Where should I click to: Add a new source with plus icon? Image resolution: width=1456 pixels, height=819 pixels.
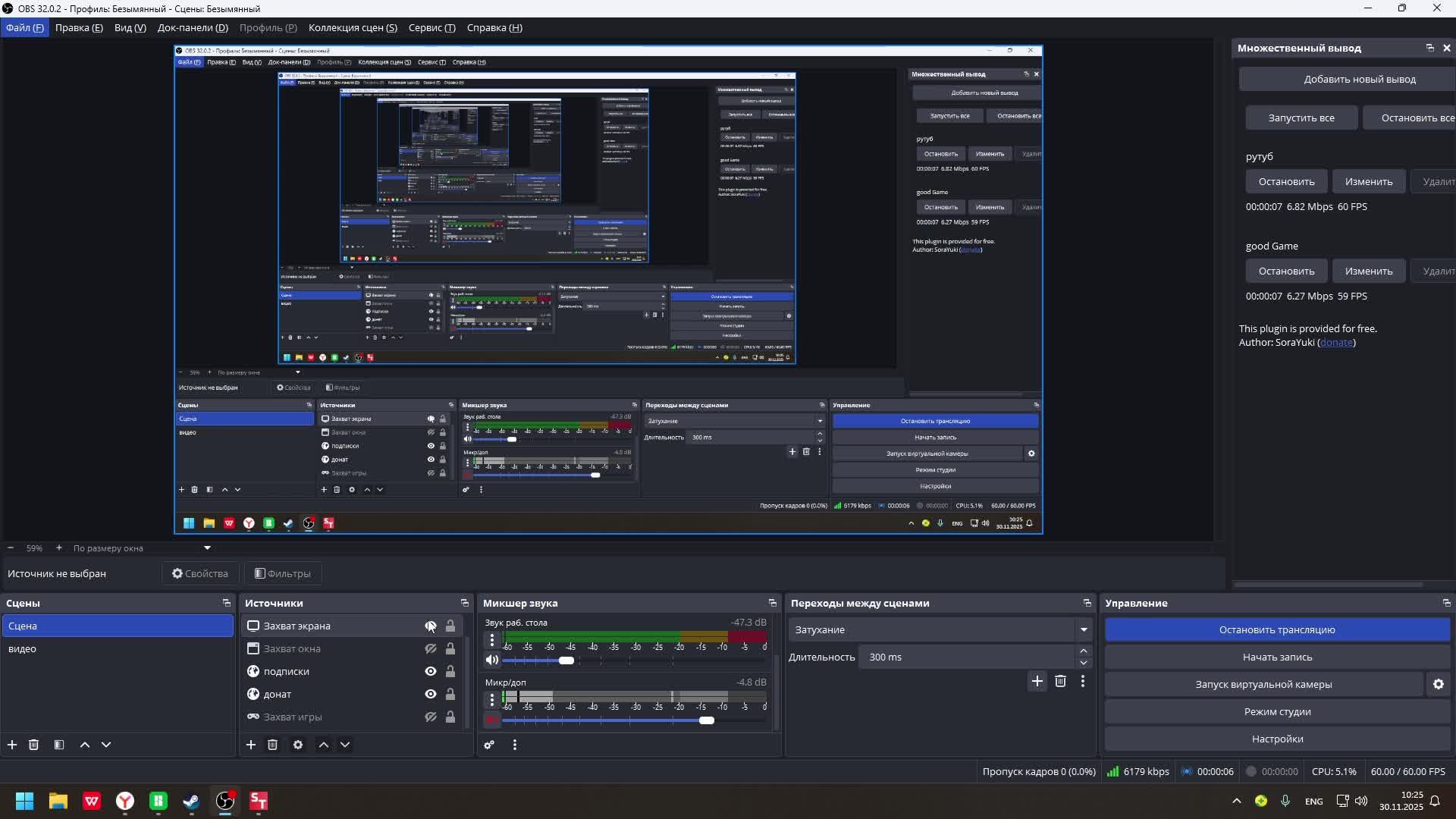[251, 745]
